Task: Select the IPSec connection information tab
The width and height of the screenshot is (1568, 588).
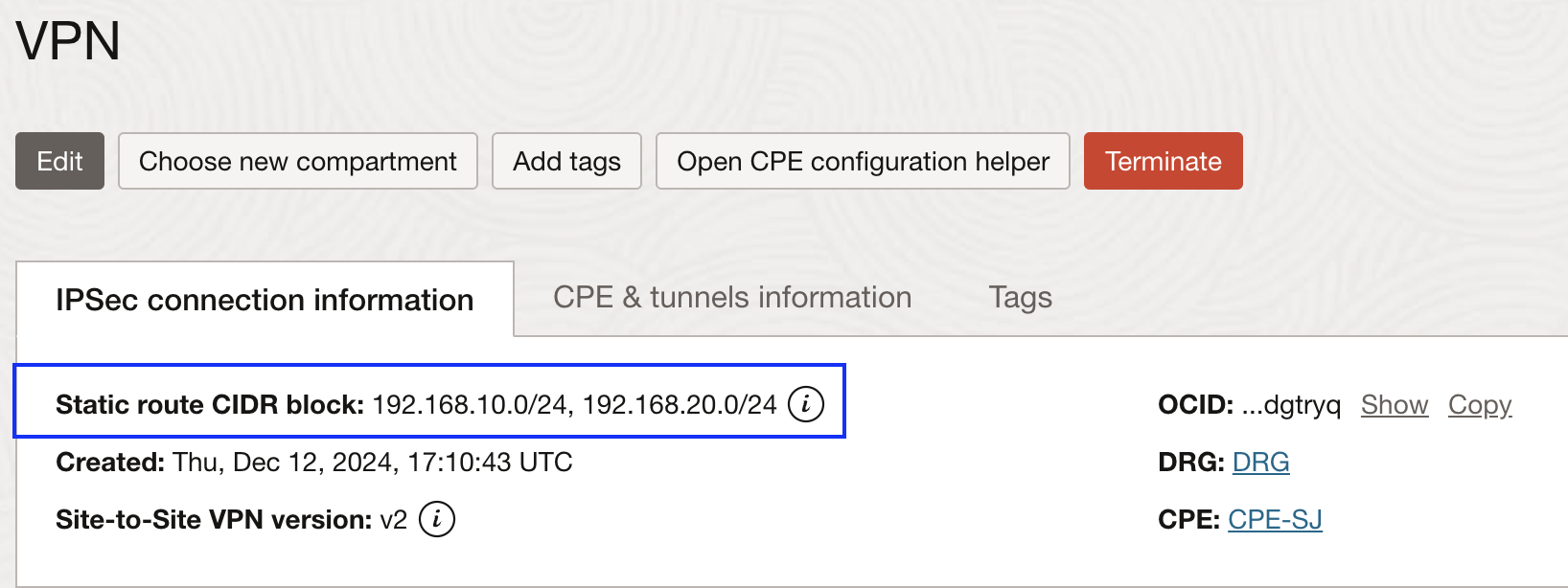Action: tap(264, 300)
